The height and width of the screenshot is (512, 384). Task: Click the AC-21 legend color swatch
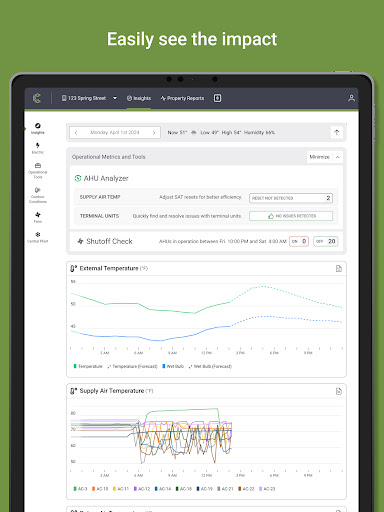219,489
